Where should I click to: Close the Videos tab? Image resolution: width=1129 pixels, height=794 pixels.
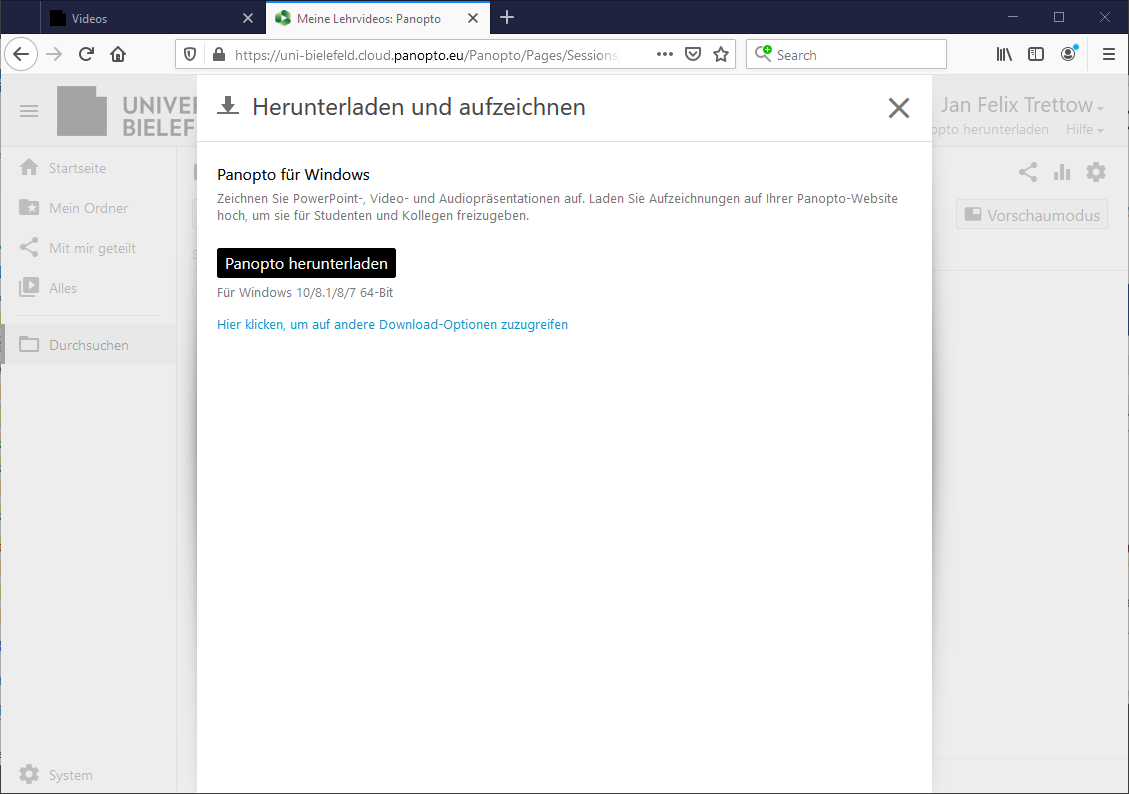pyautogui.click(x=248, y=18)
